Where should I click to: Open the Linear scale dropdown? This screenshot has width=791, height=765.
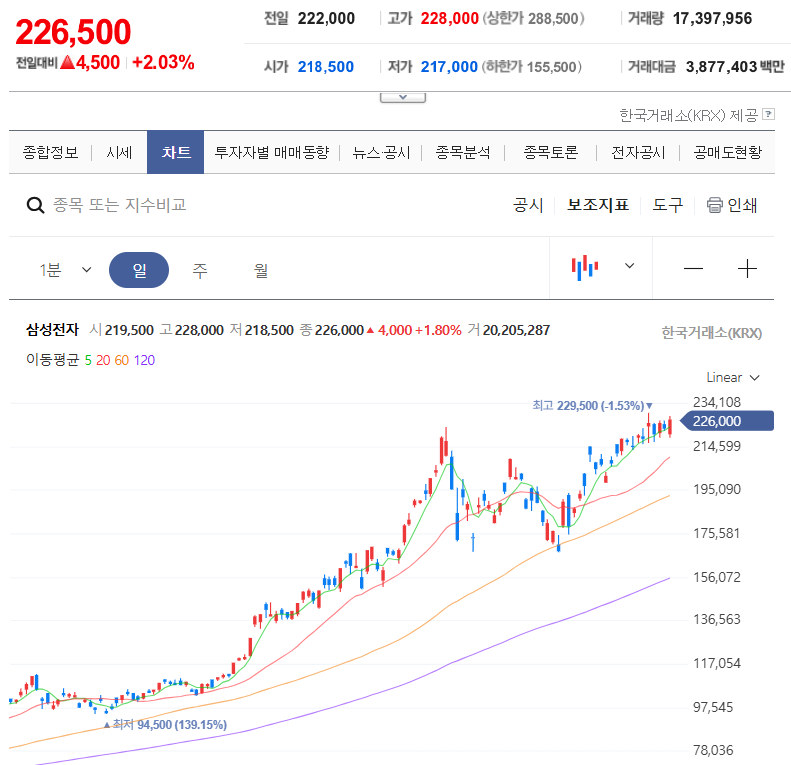(733, 377)
